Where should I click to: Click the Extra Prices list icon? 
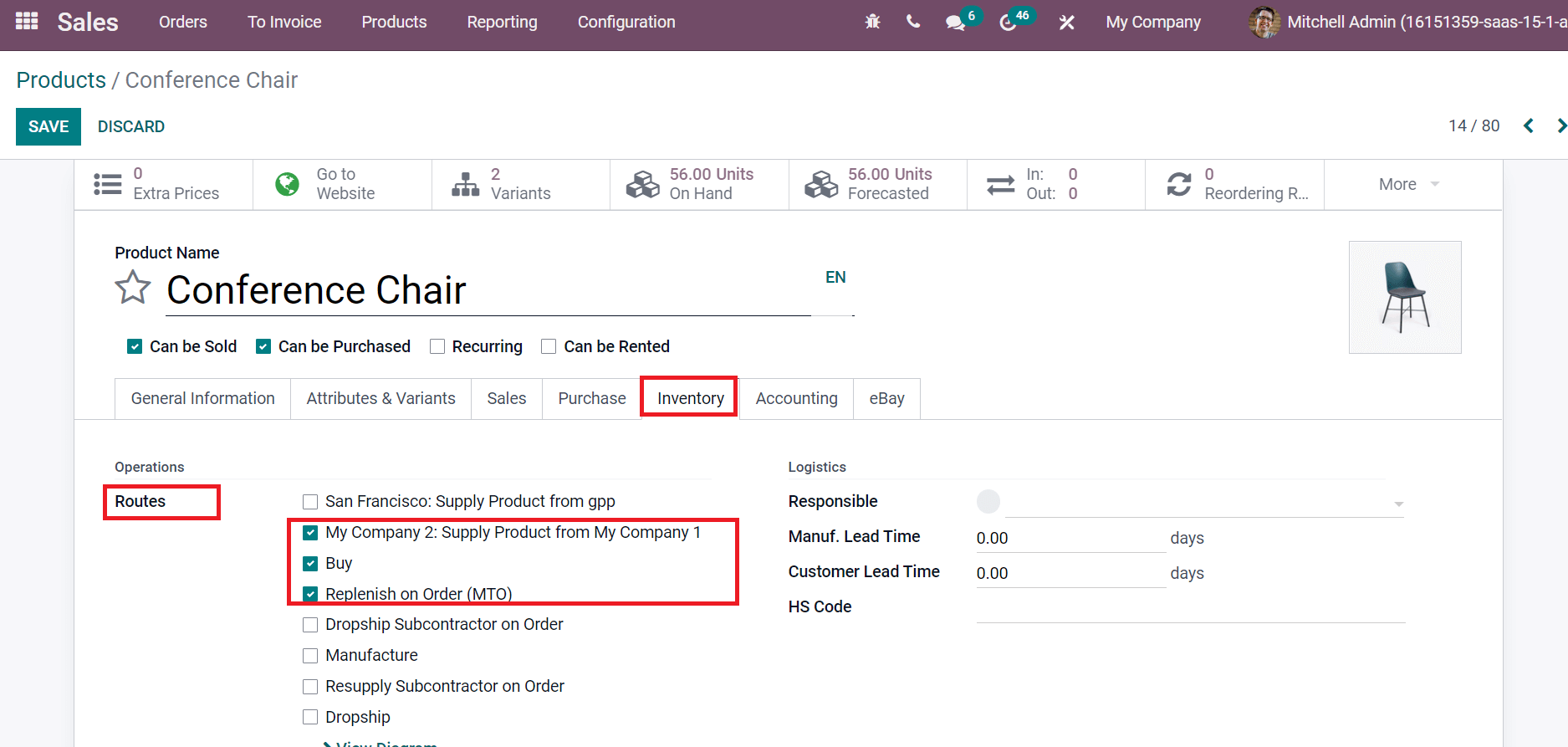(x=108, y=184)
